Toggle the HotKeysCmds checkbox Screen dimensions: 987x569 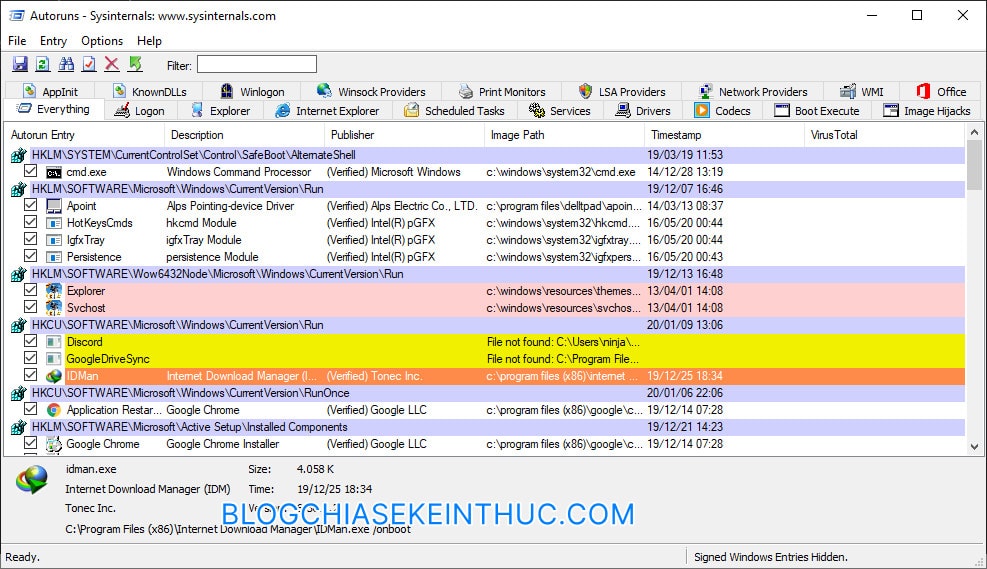pos(30,222)
